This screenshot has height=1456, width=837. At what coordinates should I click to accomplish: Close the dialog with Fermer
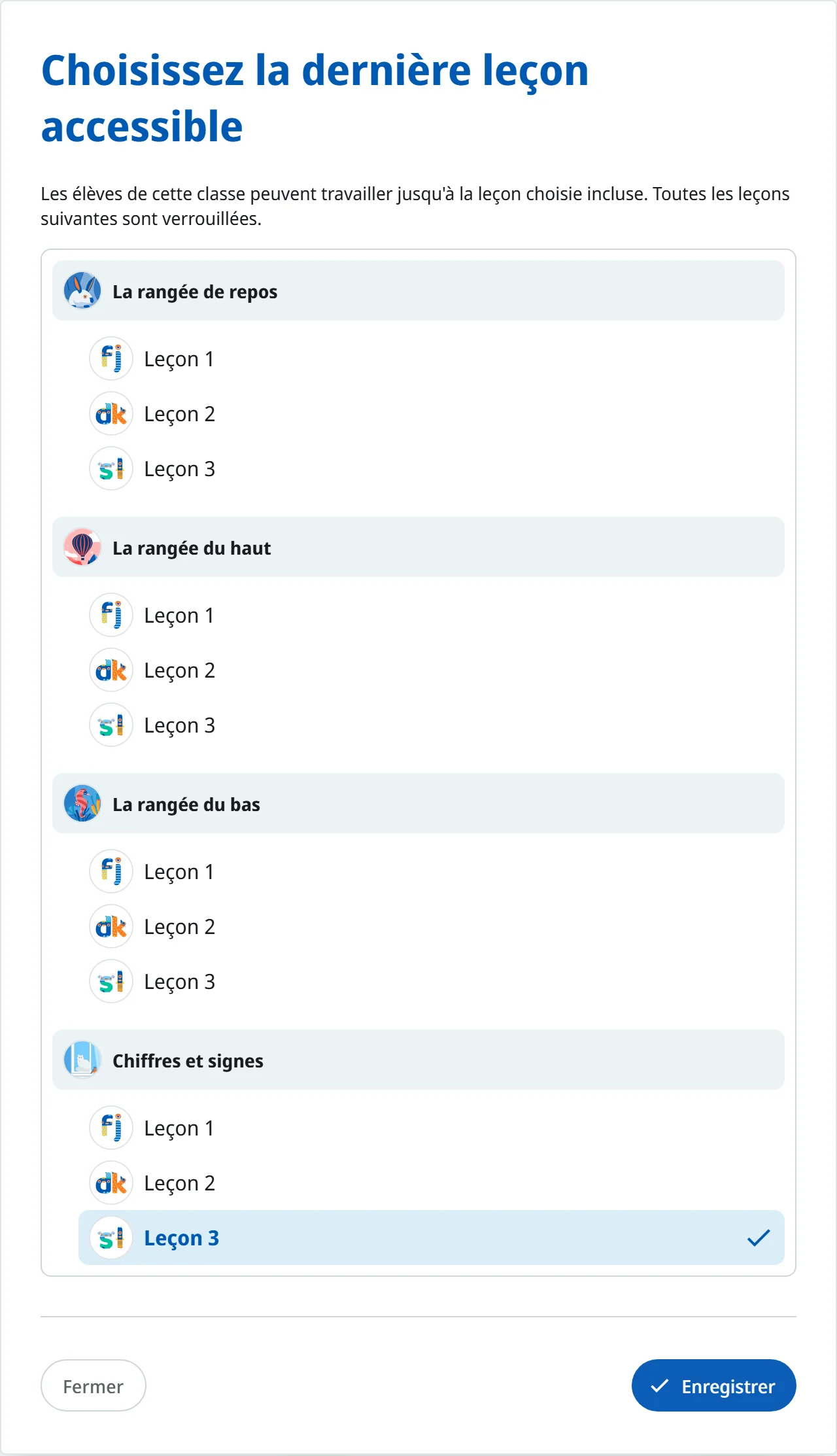click(94, 1385)
